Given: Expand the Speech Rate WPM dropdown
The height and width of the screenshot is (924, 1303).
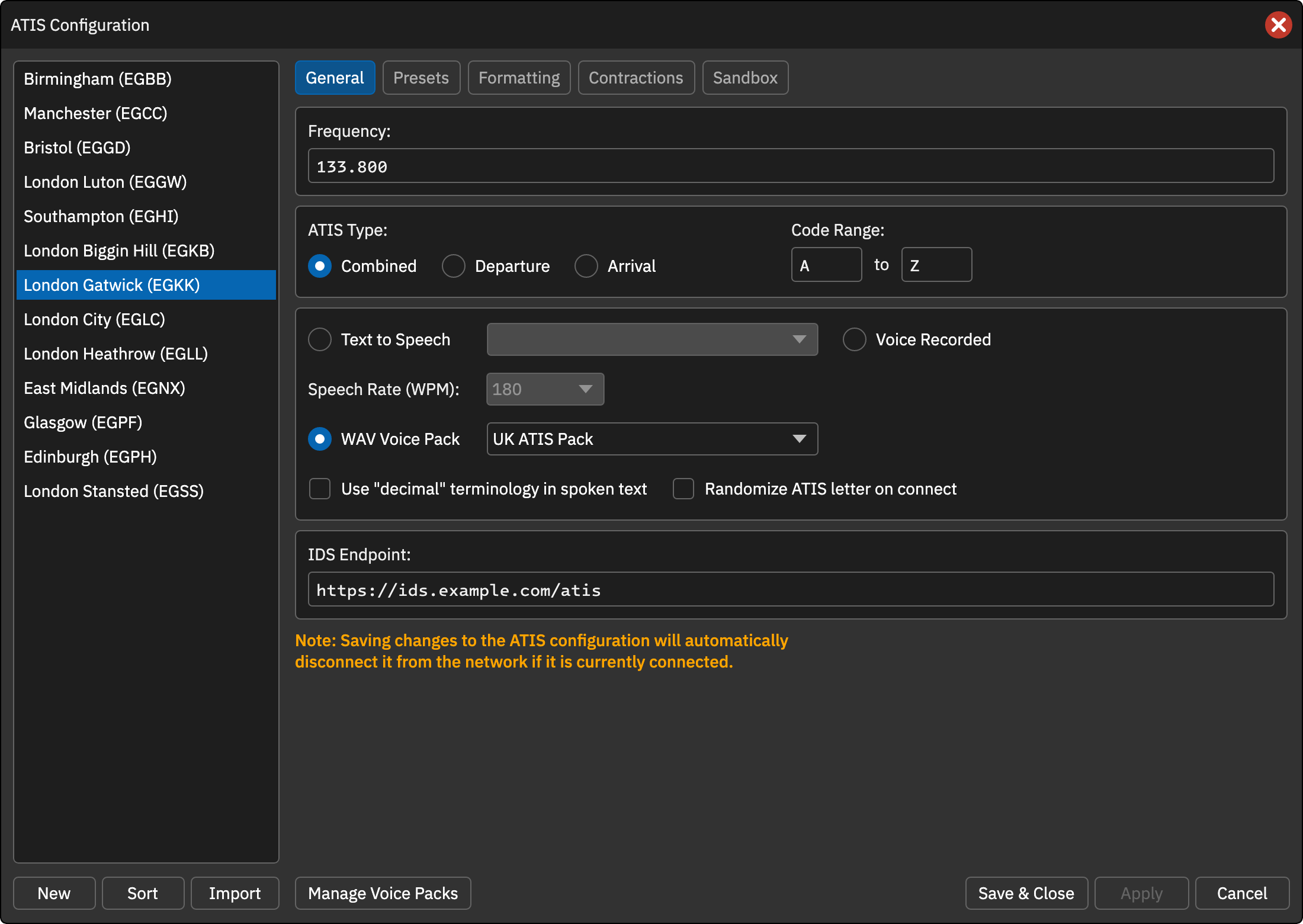Looking at the screenshot, I should 545,389.
